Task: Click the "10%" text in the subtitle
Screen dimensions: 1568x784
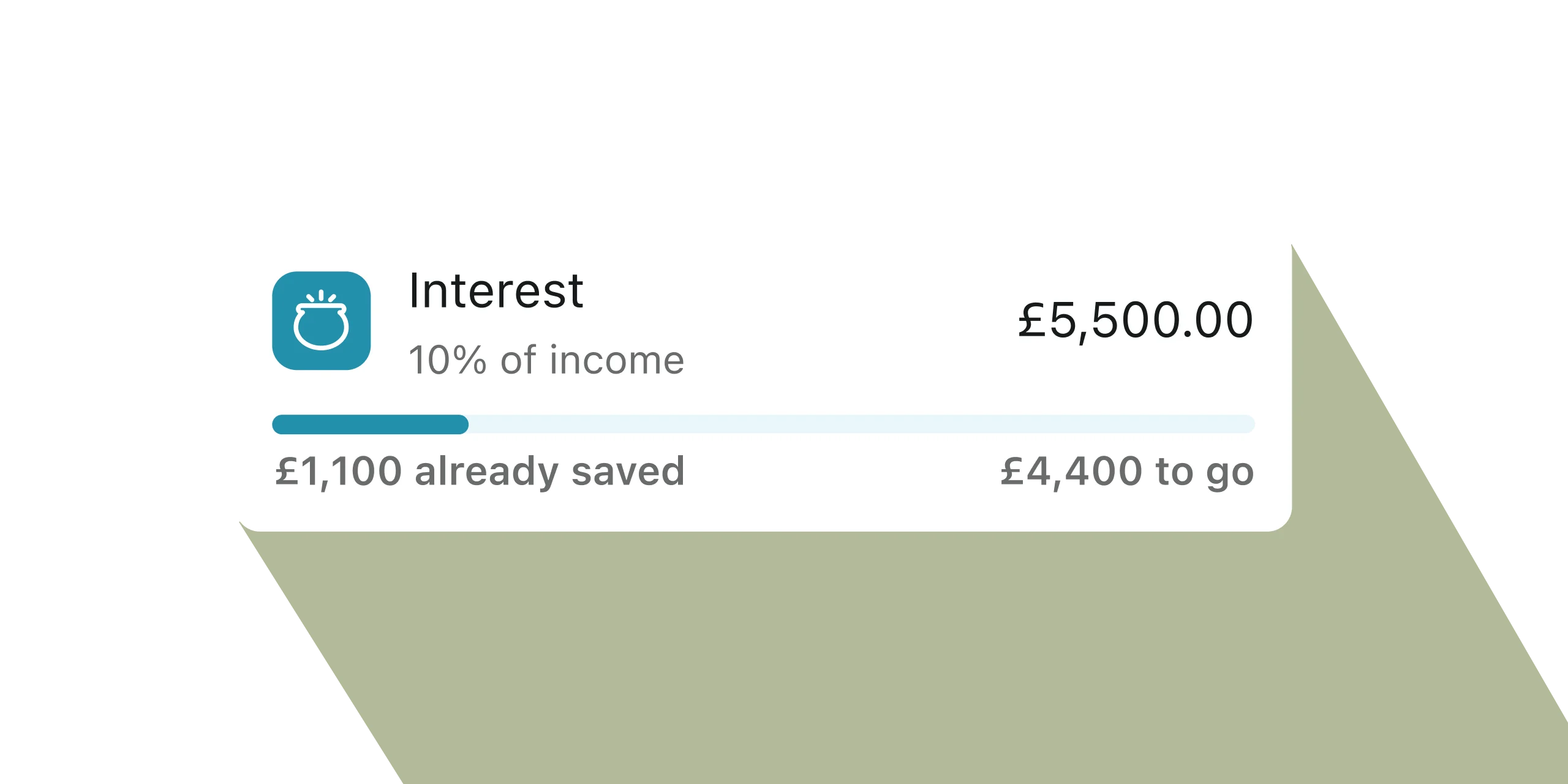Action: click(447, 360)
